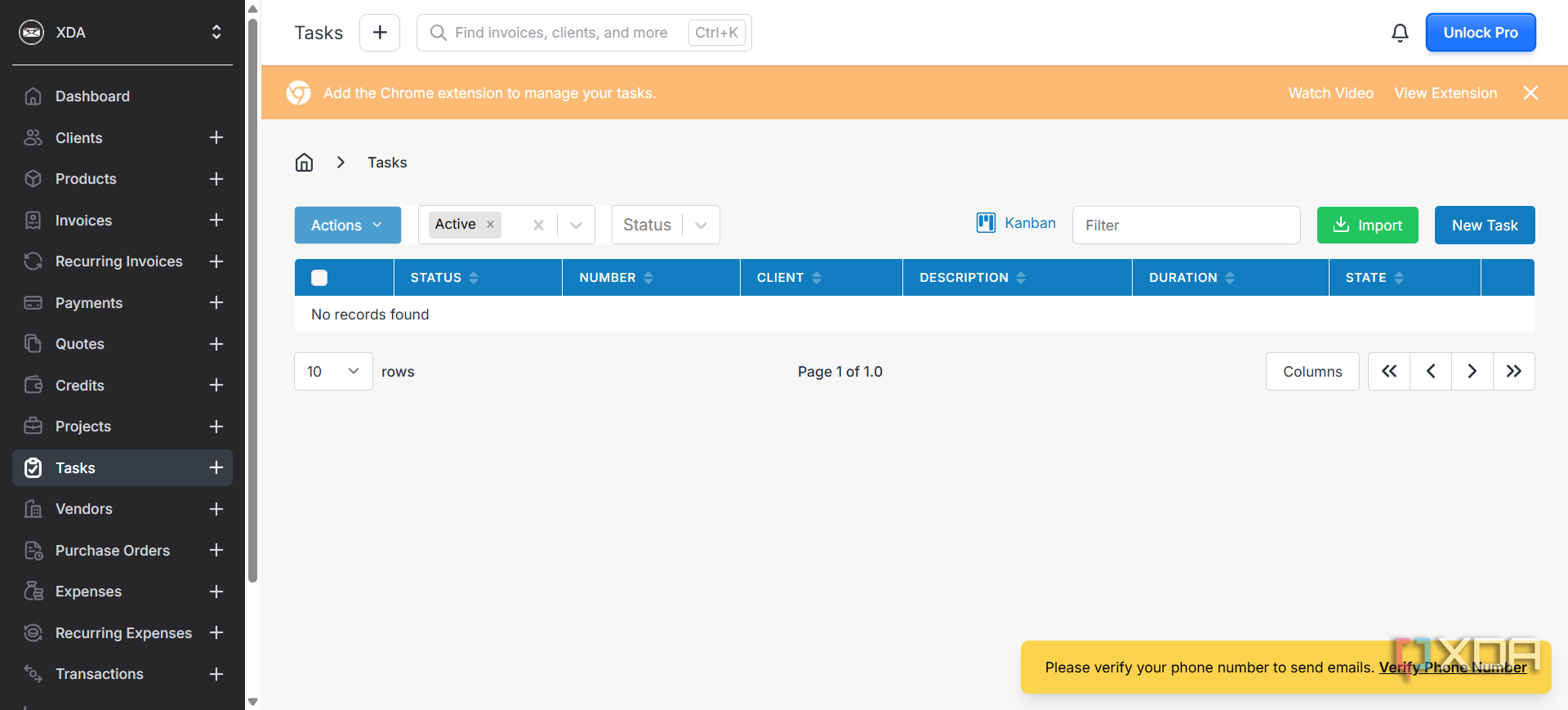Open Dashboard from the sidebar
This screenshot has width=1568, height=710.
coord(92,96)
